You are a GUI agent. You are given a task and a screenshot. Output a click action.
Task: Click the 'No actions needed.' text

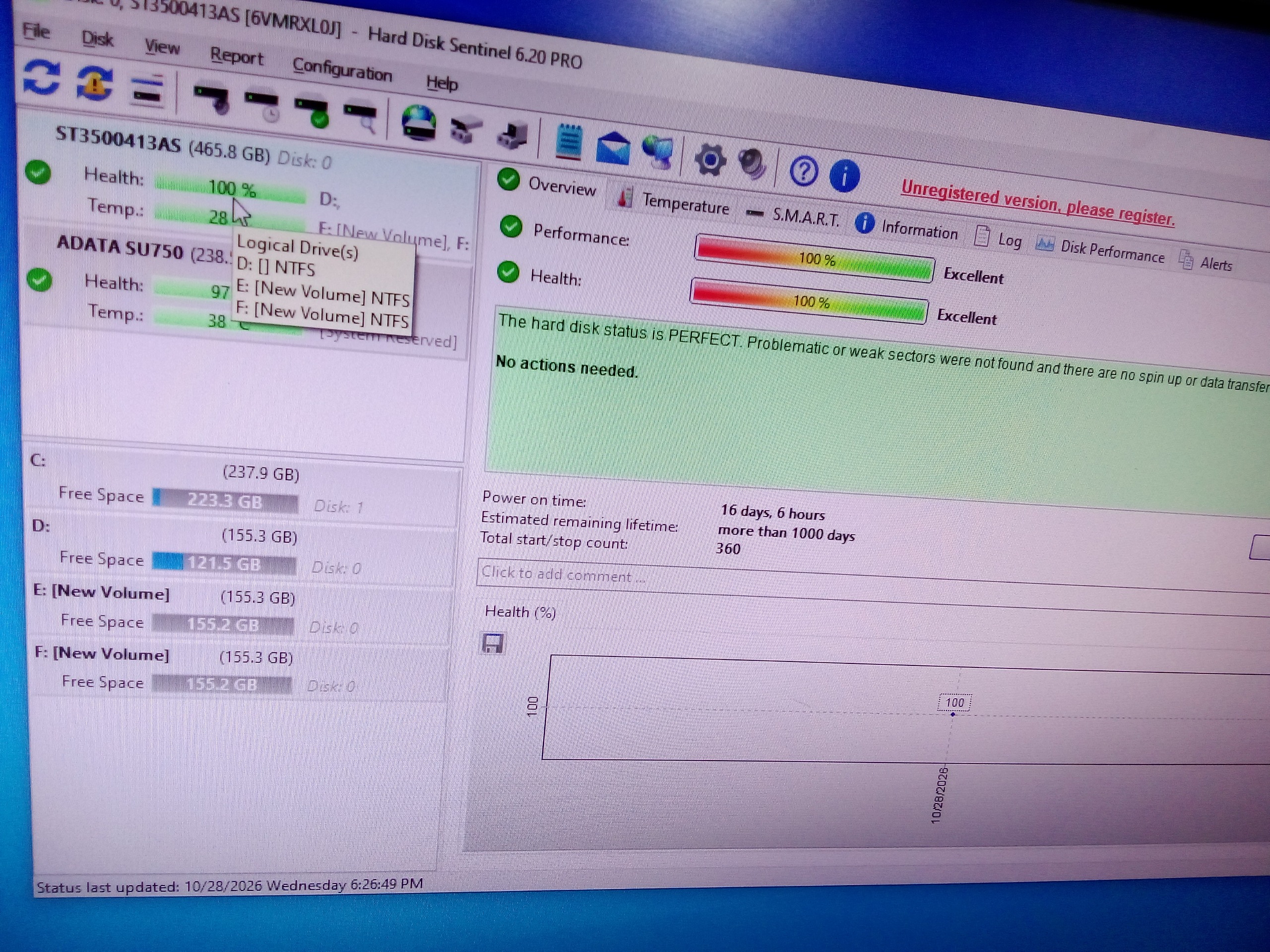click(567, 367)
